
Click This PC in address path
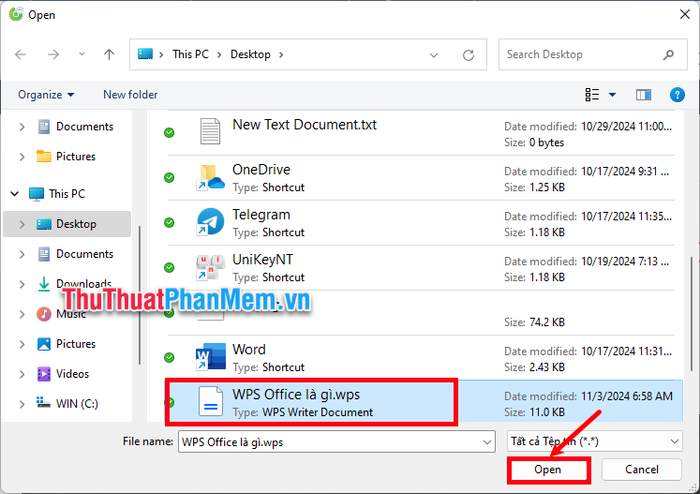tap(190, 54)
